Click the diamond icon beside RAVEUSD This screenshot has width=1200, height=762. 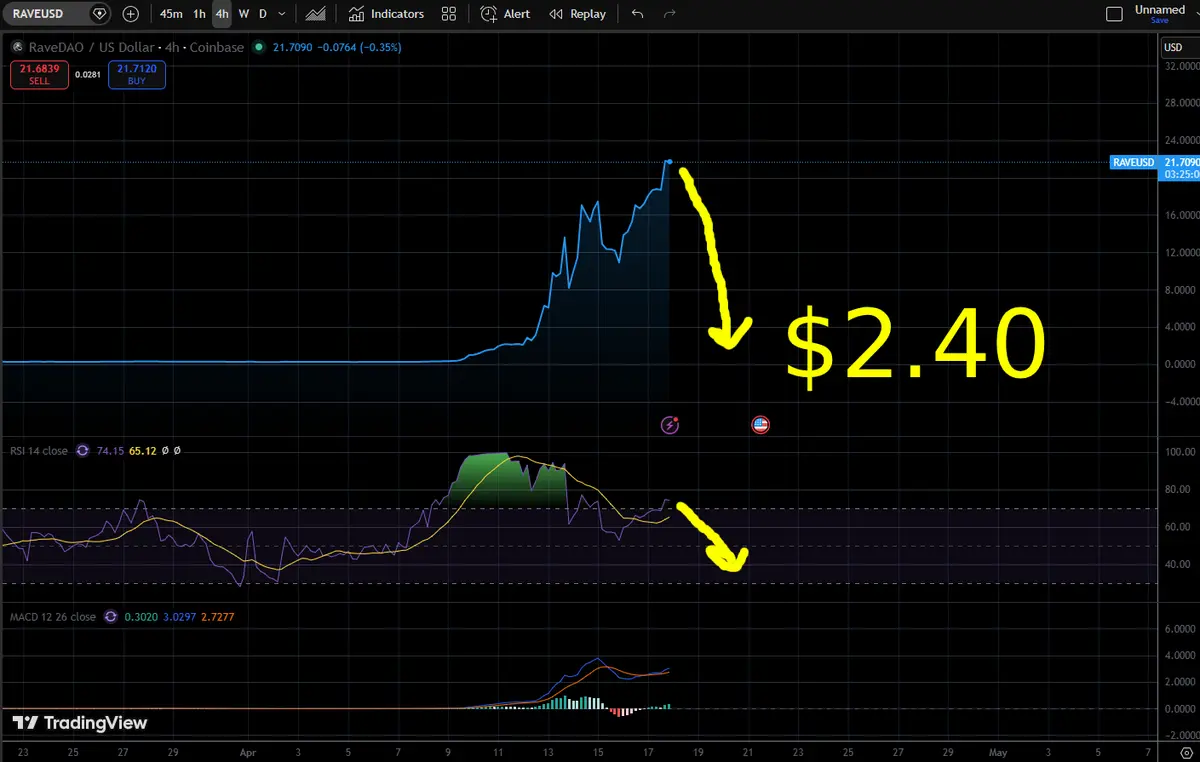(98, 14)
